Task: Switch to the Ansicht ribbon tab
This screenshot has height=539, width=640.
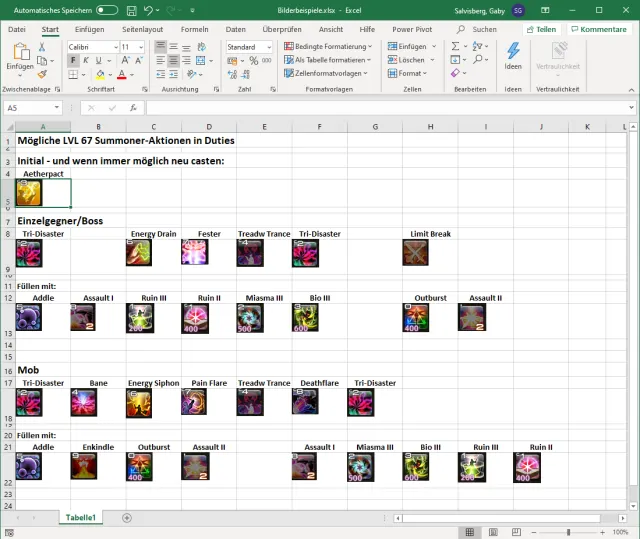Action: click(330, 29)
